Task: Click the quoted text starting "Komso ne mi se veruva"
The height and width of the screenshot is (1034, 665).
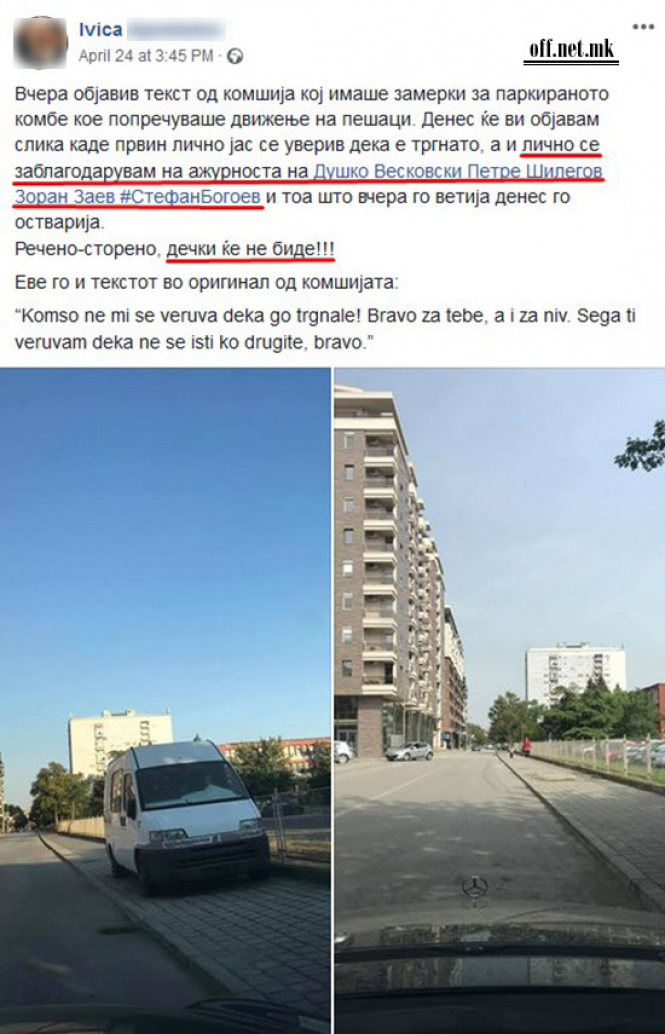Action: (325, 330)
